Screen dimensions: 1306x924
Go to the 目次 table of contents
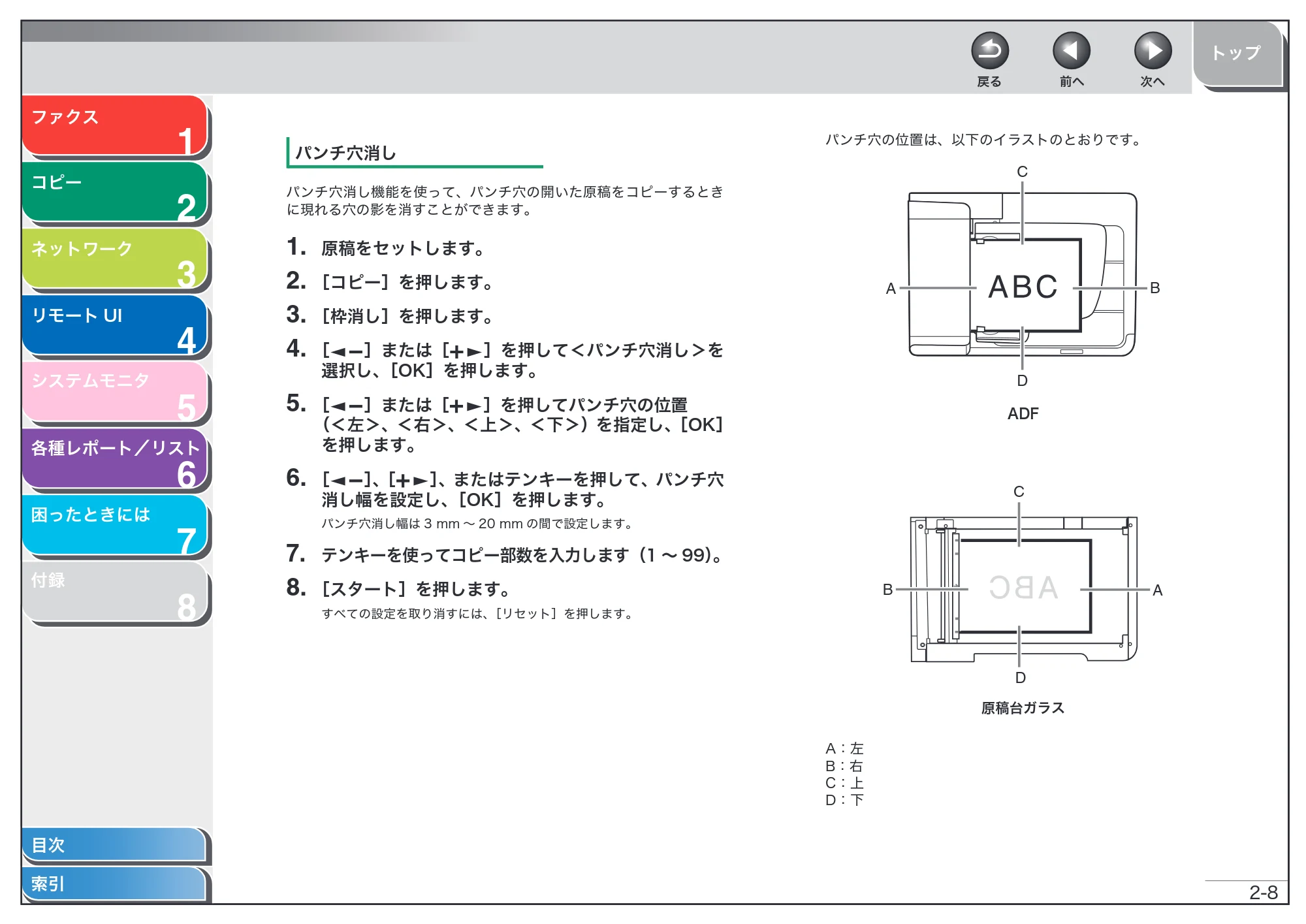pyautogui.click(x=115, y=844)
